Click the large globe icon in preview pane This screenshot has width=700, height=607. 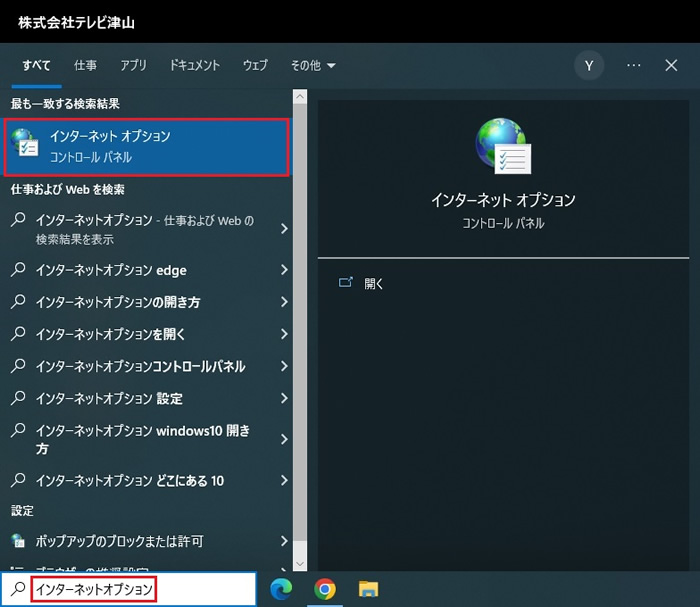(x=503, y=146)
